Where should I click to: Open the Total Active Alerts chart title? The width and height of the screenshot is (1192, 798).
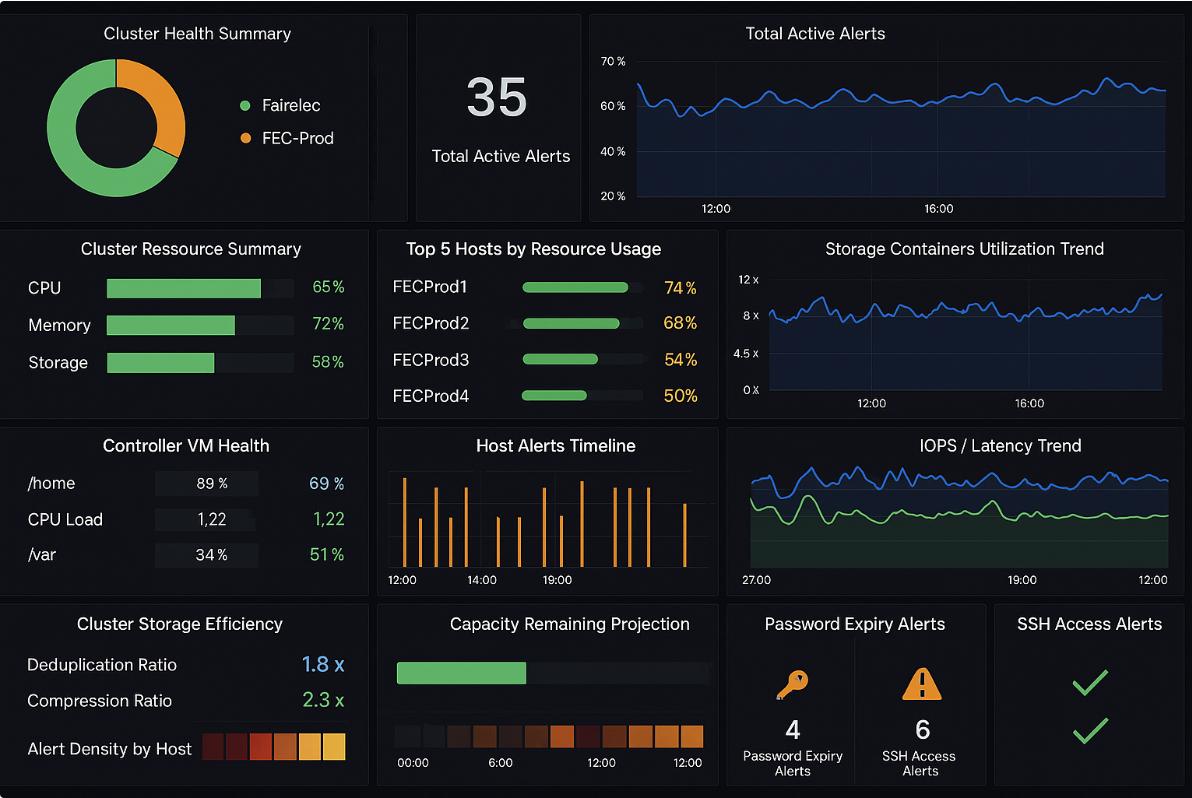coord(815,33)
